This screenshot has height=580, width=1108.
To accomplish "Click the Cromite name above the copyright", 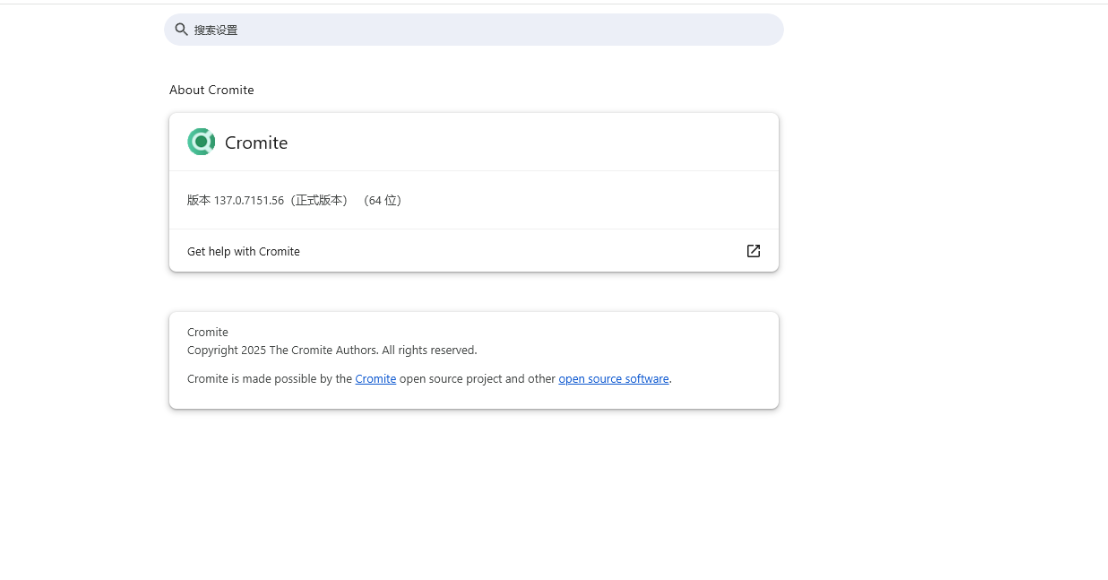I will (x=207, y=332).
